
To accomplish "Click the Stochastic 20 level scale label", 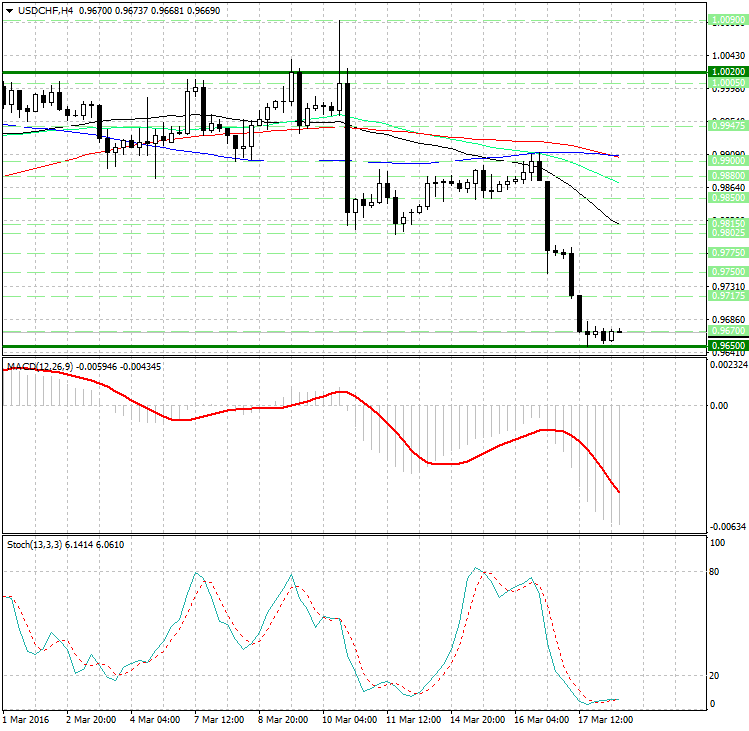I will tap(716, 675).
